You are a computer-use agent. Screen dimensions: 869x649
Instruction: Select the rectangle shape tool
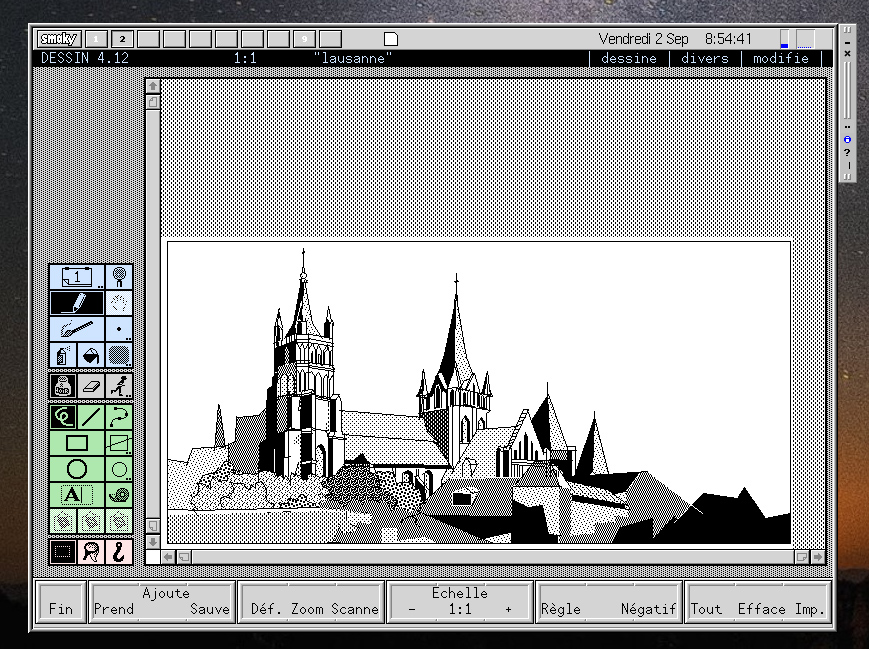[x=77, y=443]
